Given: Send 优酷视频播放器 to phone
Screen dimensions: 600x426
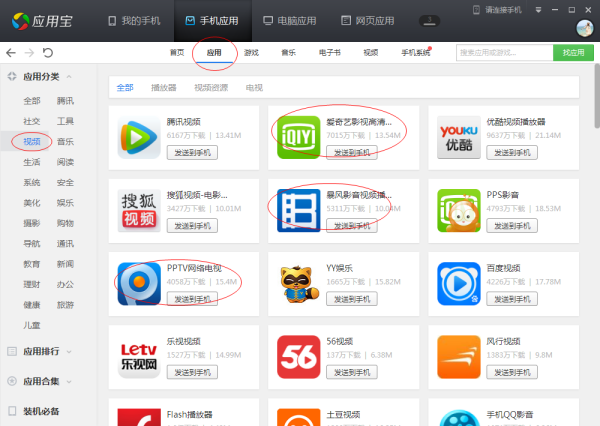Looking at the screenshot, I should pyautogui.click(x=512, y=153).
